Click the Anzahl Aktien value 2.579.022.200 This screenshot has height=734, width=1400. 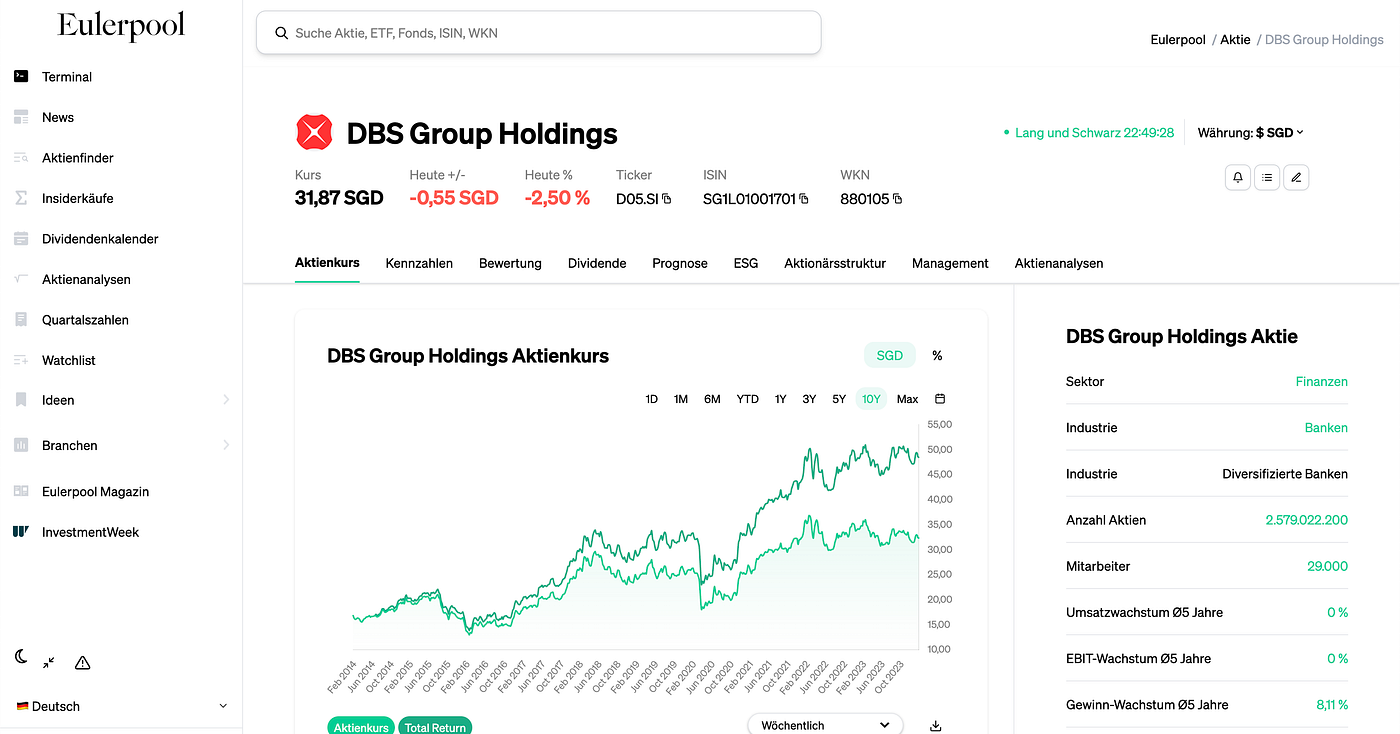[x=1306, y=520]
